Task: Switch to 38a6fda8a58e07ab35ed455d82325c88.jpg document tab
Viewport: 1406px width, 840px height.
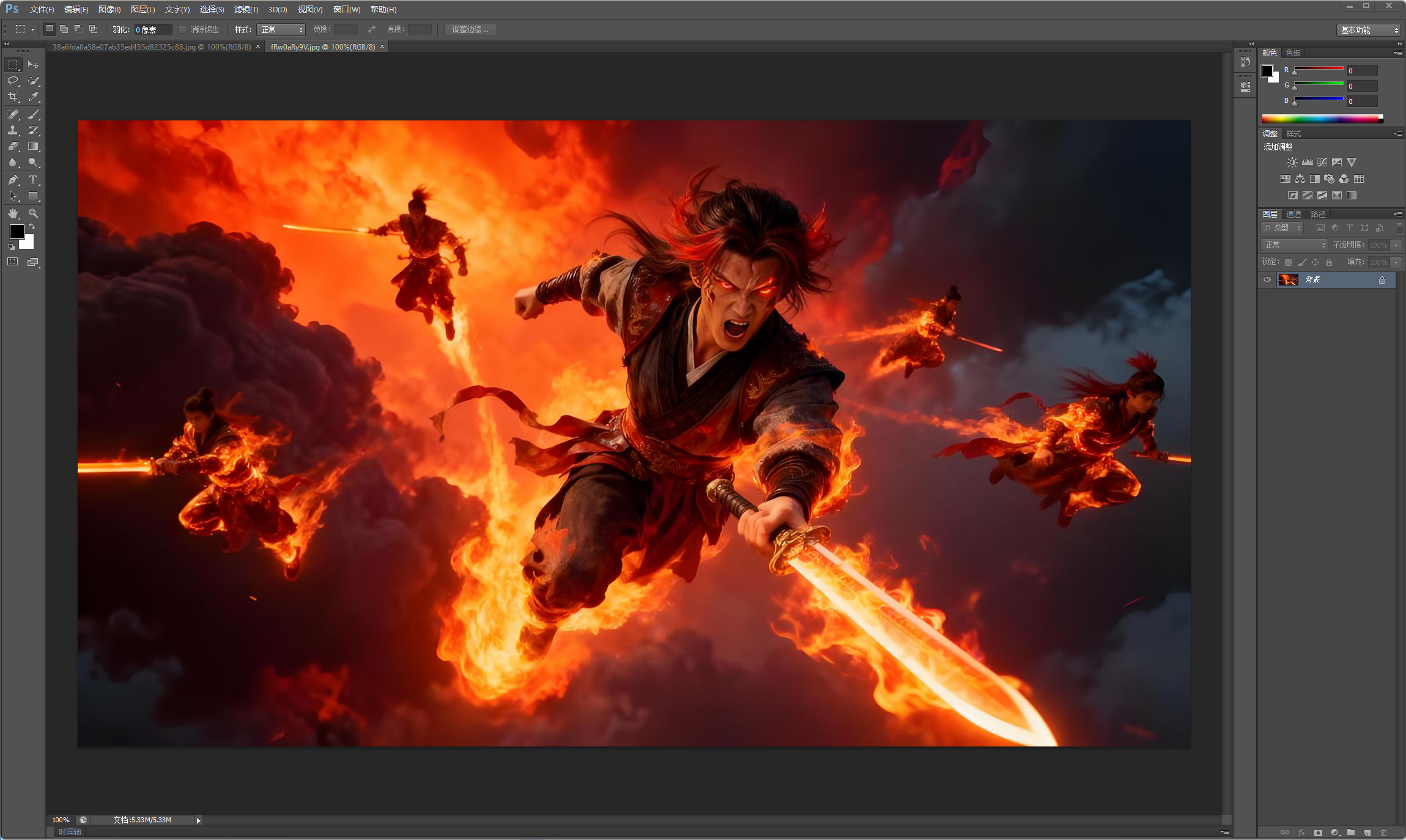Action: click(x=151, y=47)
